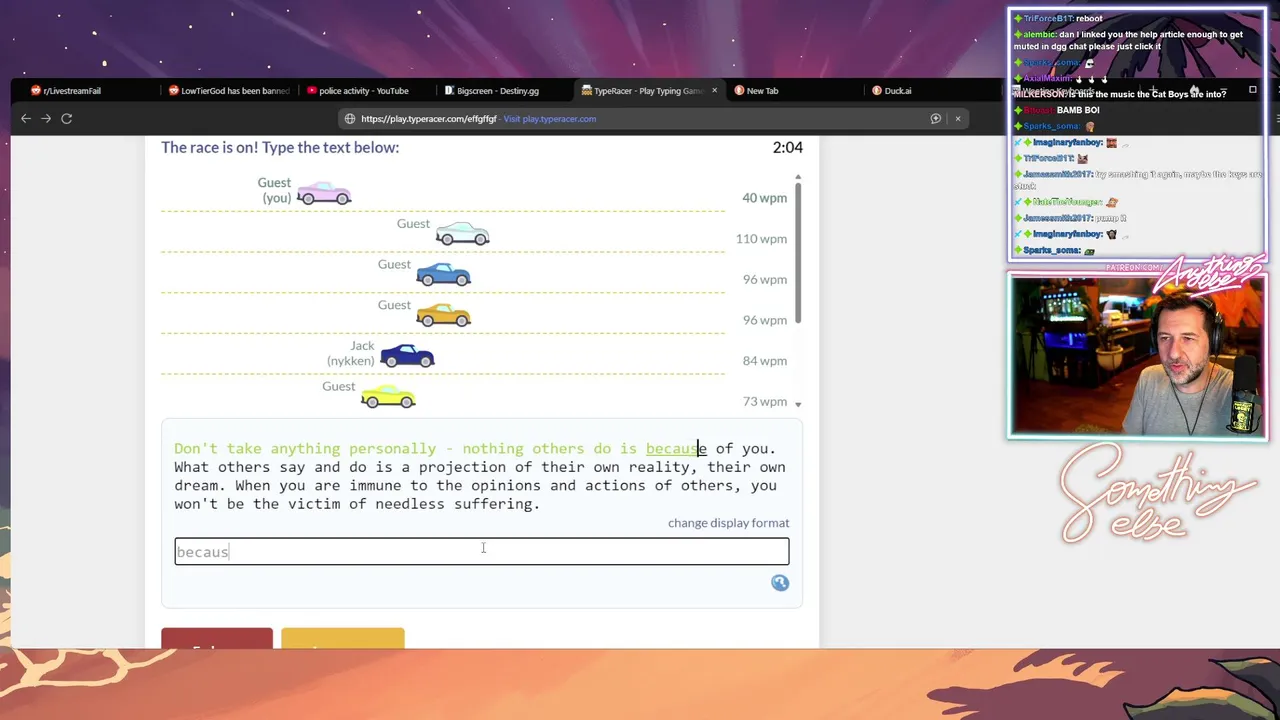
Task: Click the yellow button below the typing area
Action: [x=343, y=638]
